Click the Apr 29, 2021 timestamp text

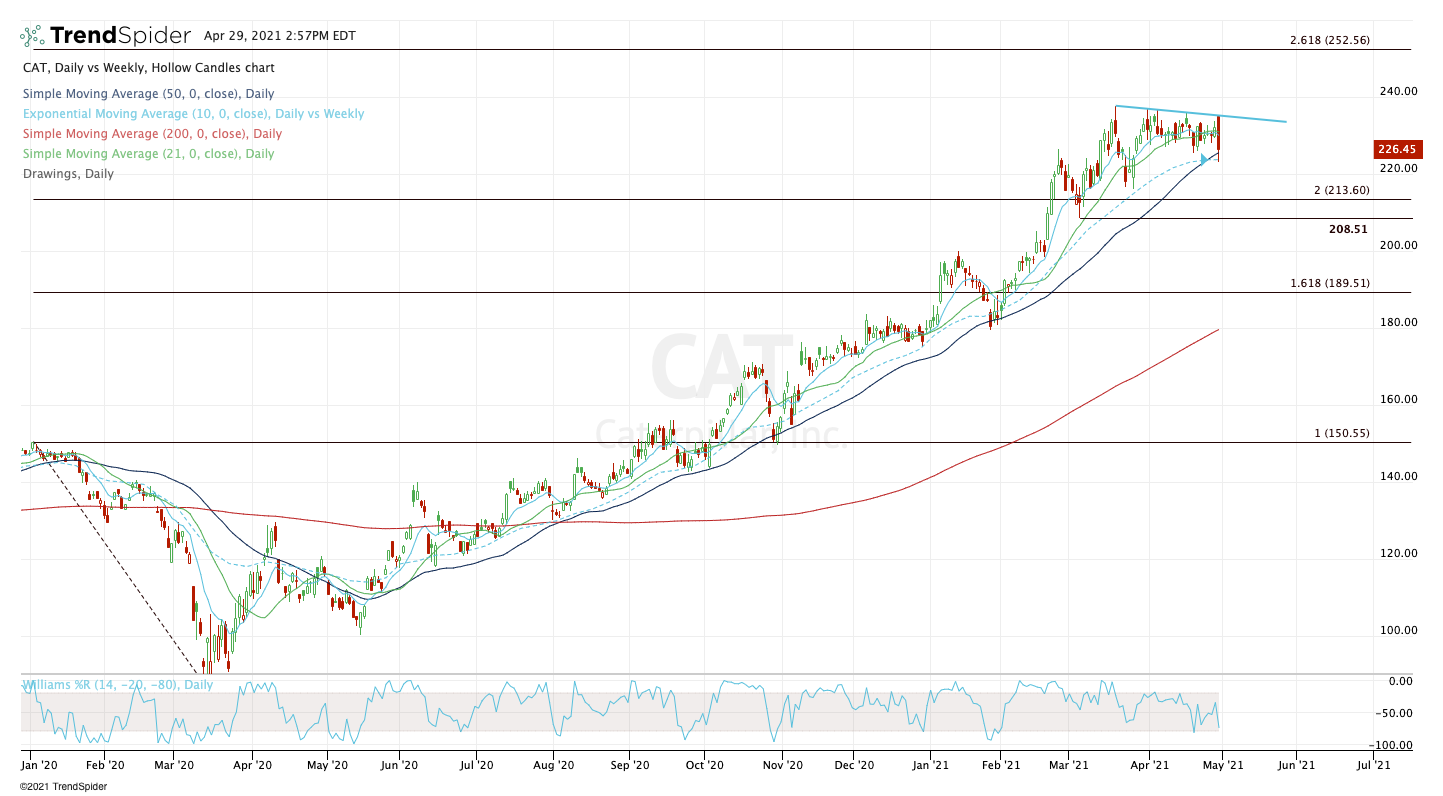point(274,35)
